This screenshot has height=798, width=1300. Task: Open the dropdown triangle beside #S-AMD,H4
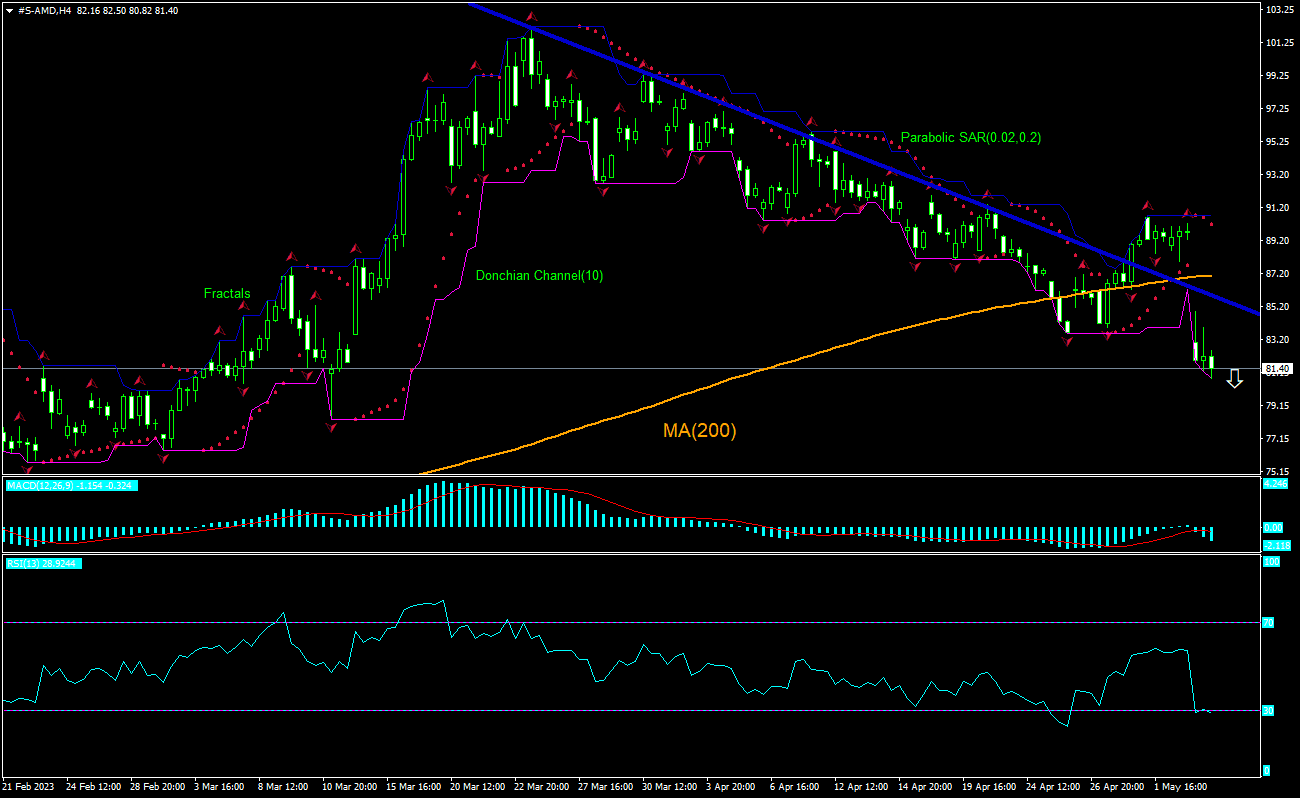coord(9,9)
